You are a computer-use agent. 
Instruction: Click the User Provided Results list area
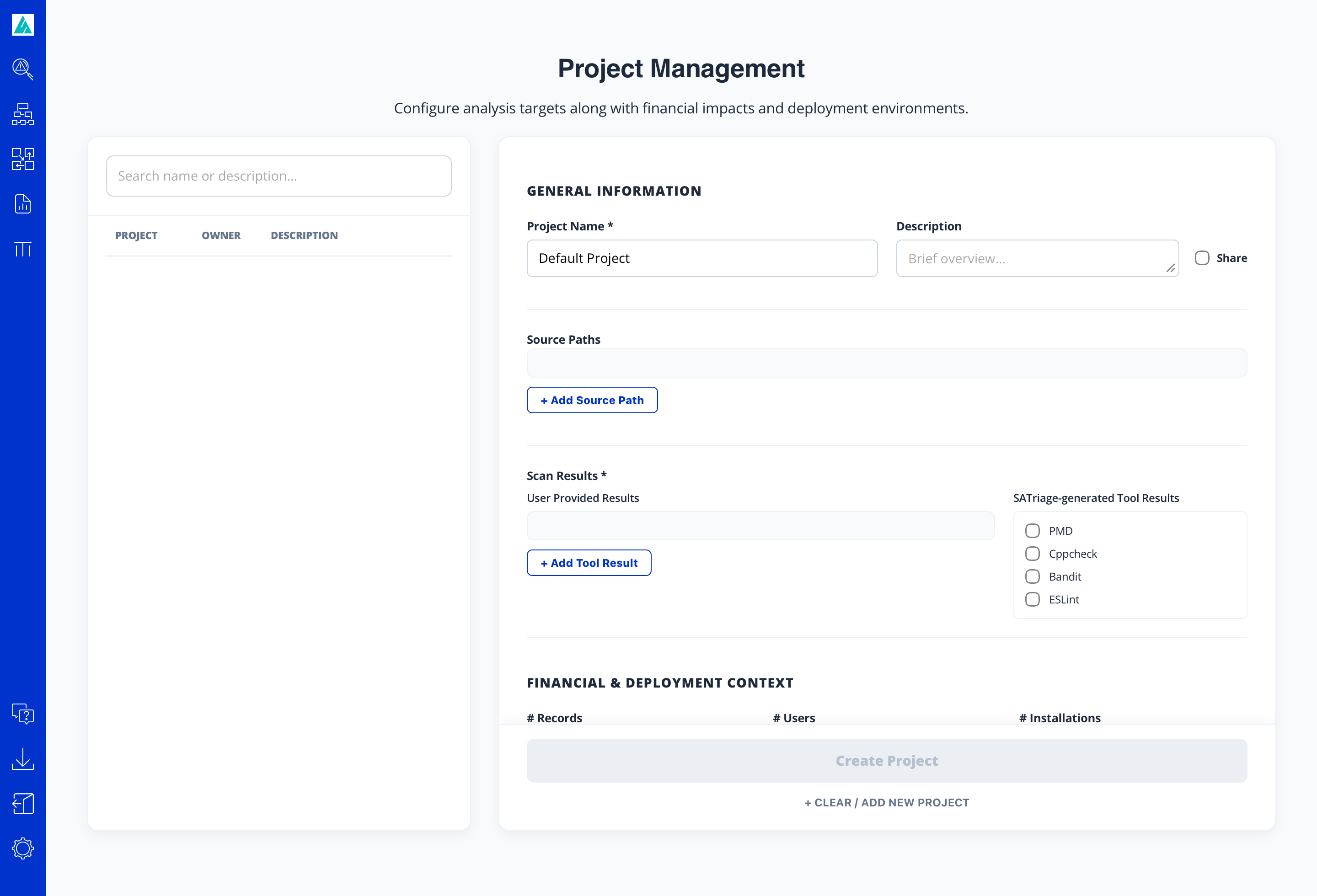760,526
